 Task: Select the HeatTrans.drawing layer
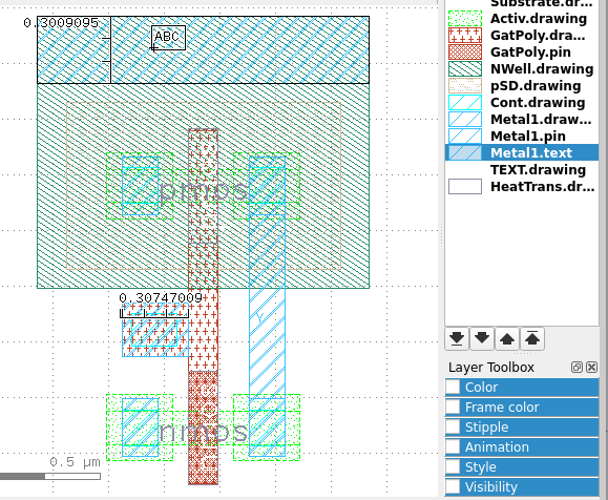(541, 186)
